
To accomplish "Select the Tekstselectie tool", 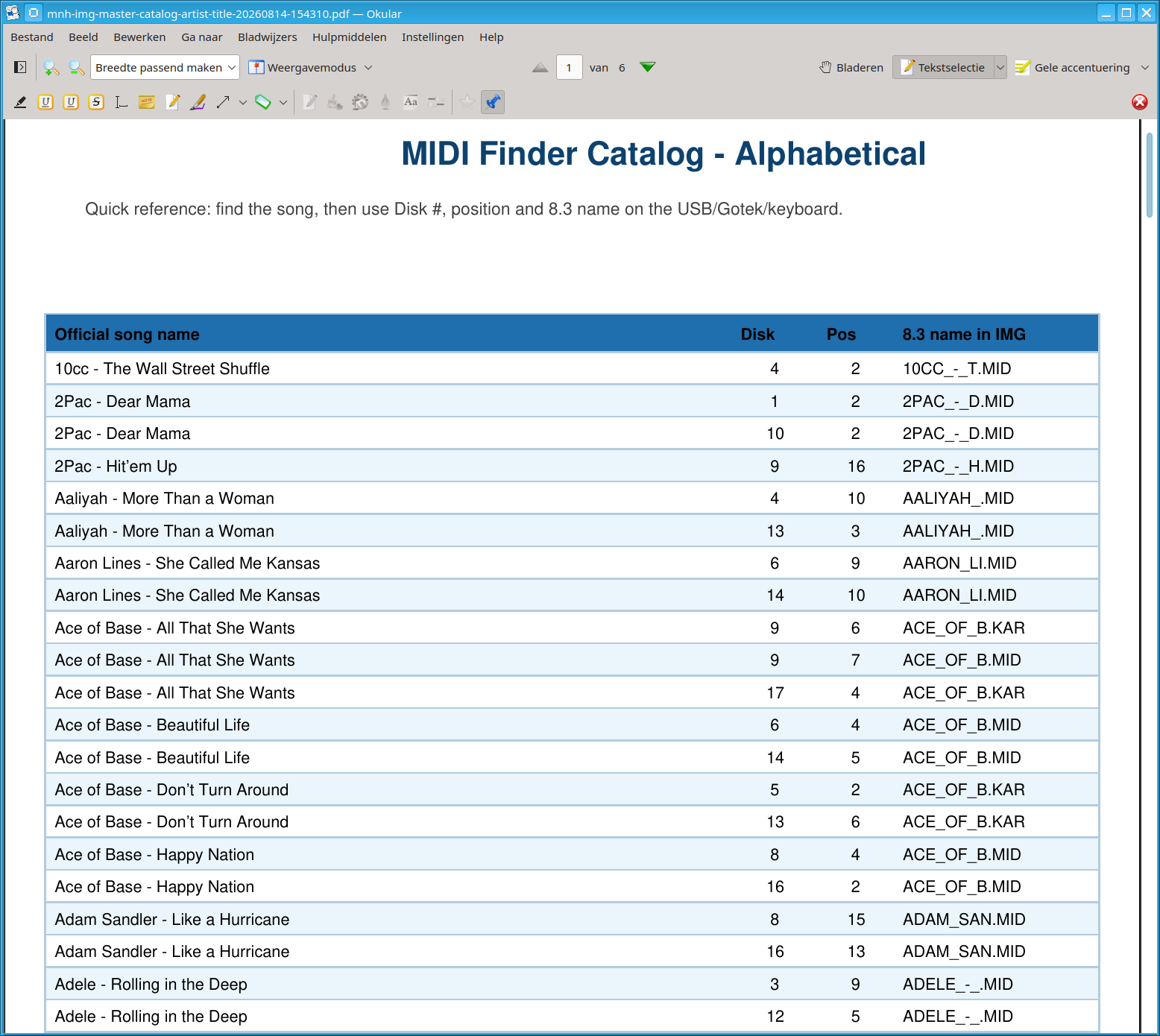I will click(x=943, y=67).
